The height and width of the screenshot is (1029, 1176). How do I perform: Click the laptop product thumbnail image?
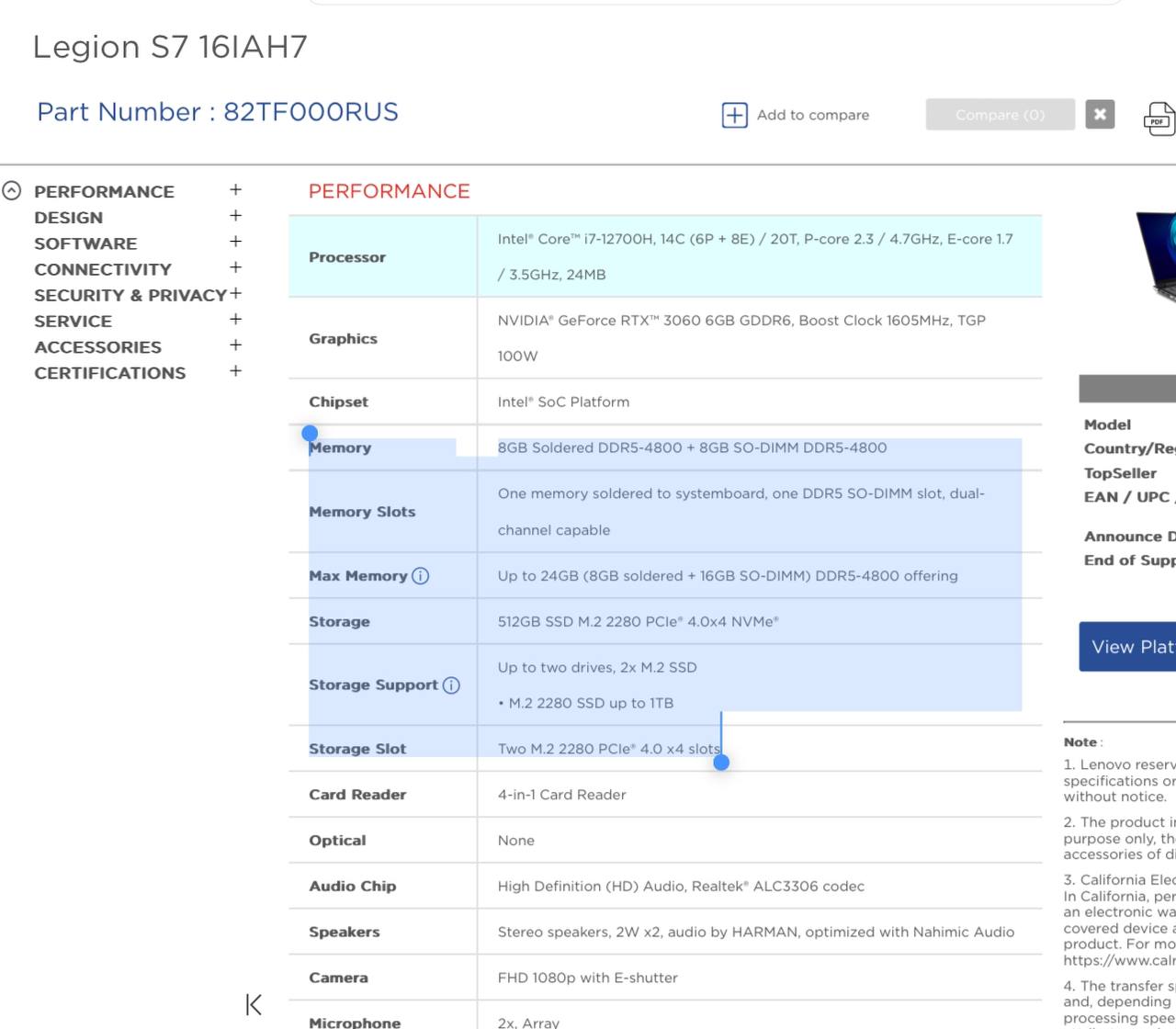click(x=1156, y=258)
